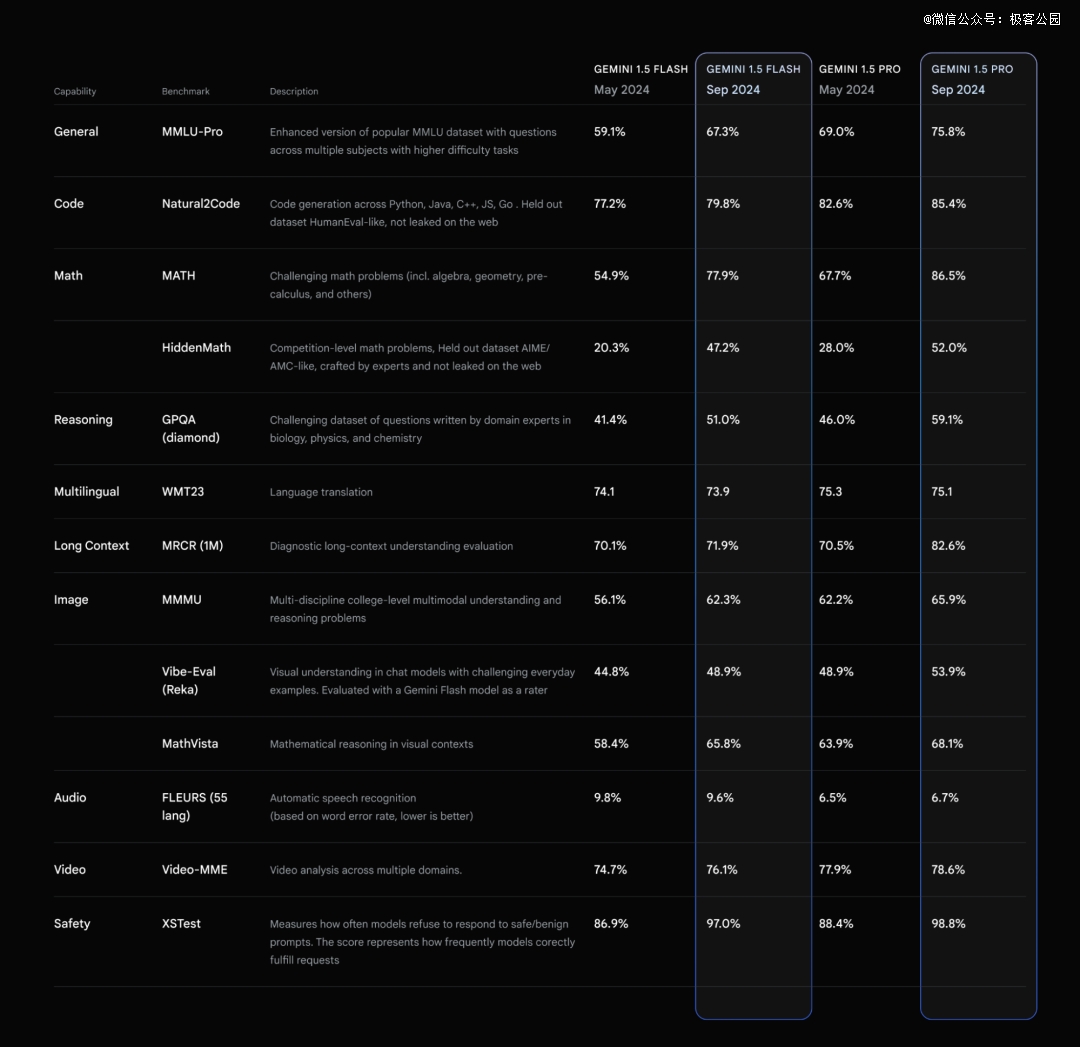
Task: Select the 82.6% MRCR Pro Sep score
Action: [948, 546]
